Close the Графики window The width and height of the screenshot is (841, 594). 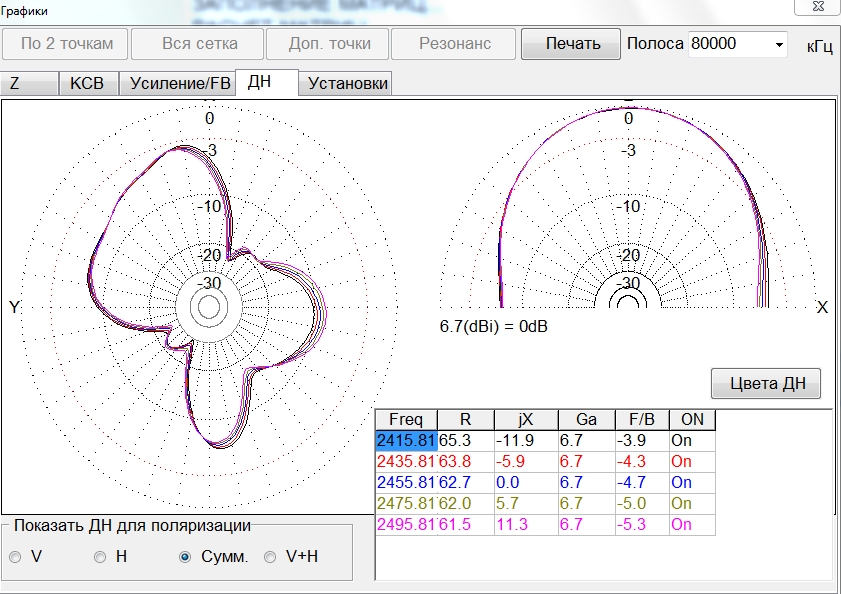816,7
